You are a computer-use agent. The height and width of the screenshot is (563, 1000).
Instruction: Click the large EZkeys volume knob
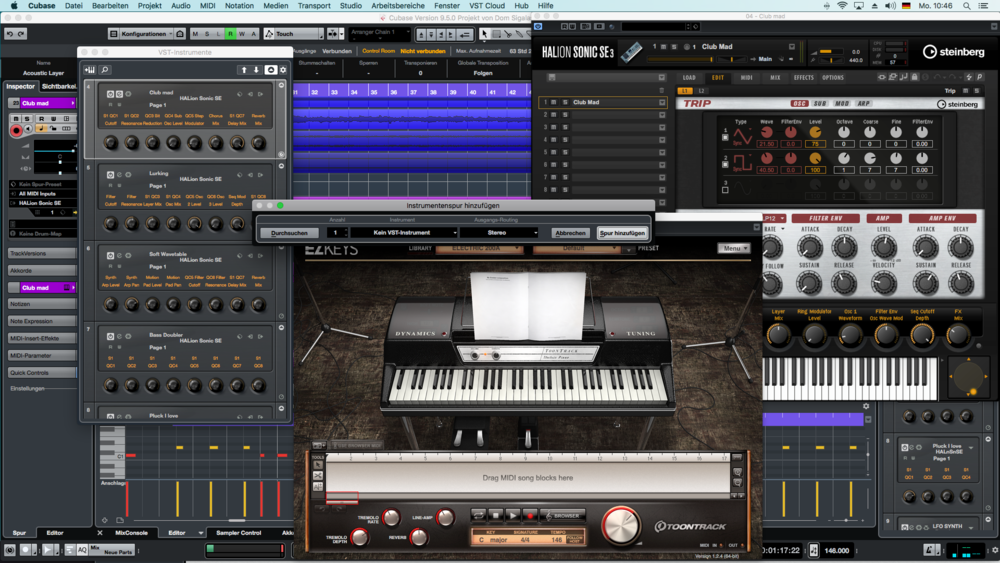pos(620,525)
